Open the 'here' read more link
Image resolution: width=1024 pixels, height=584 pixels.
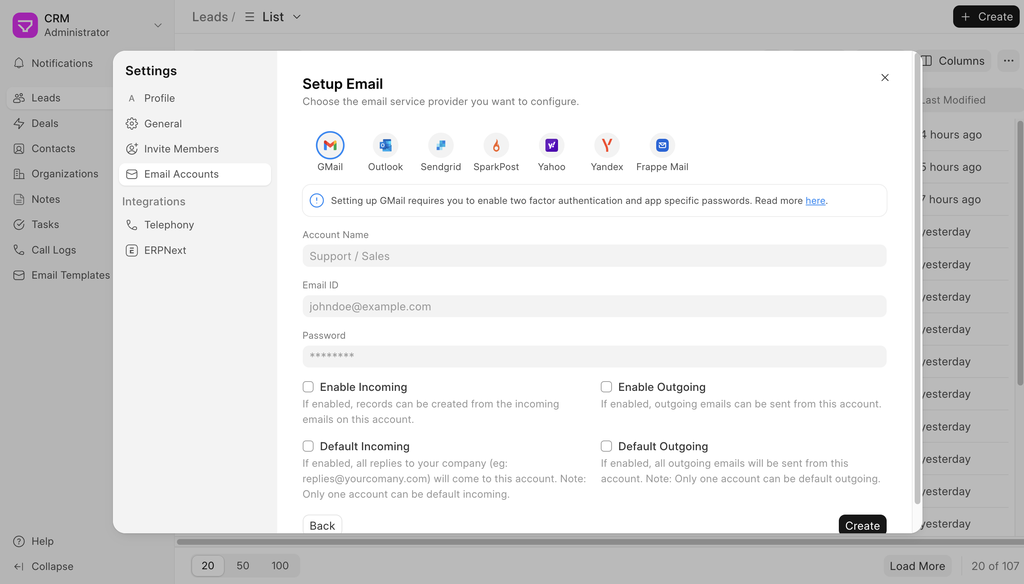pyautogui.click(x=815, y=201)
